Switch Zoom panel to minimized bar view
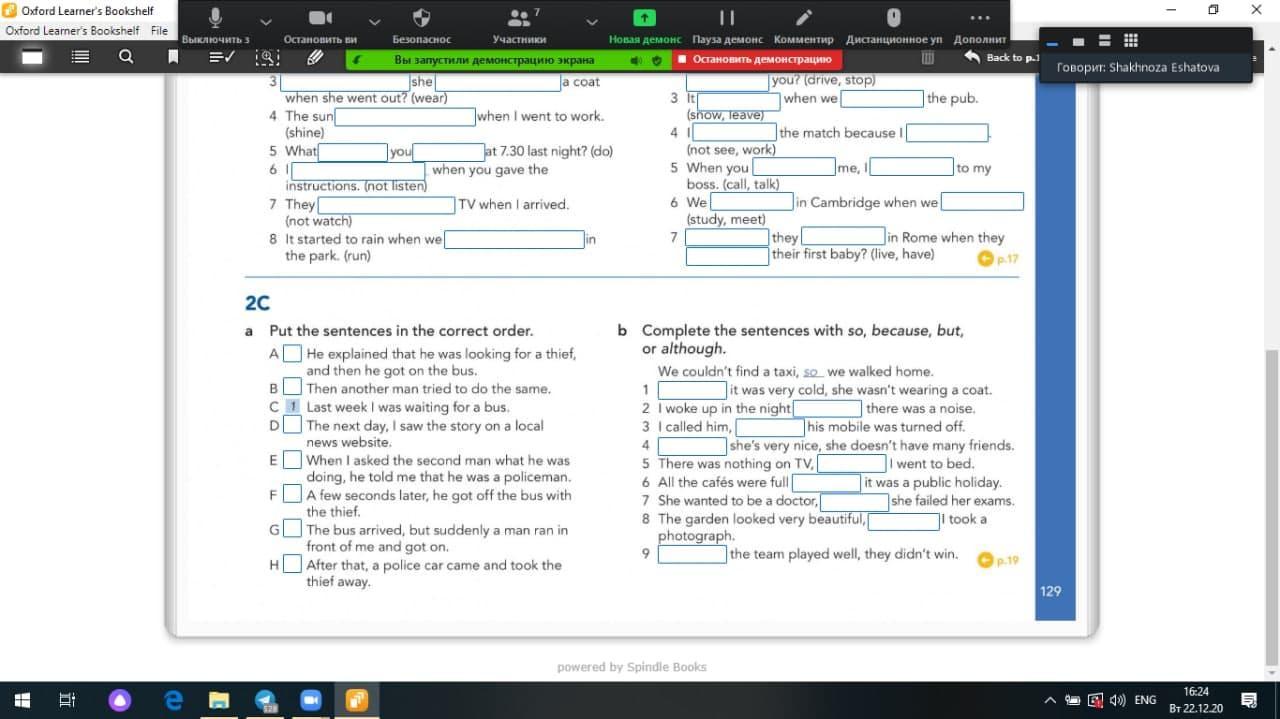Viewport: 1280px width, 719px height. (1052, 41)
